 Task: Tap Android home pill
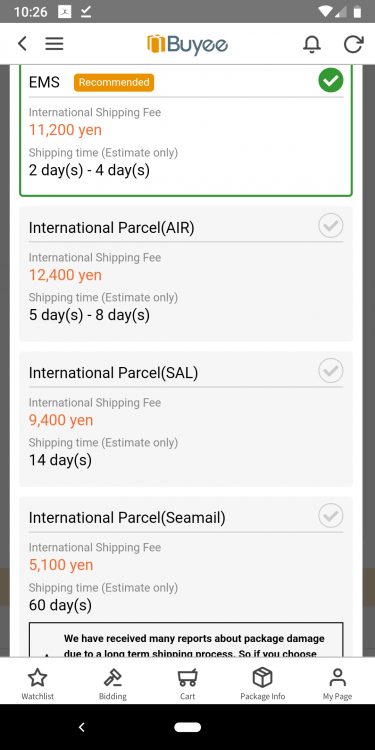point(188,727)
